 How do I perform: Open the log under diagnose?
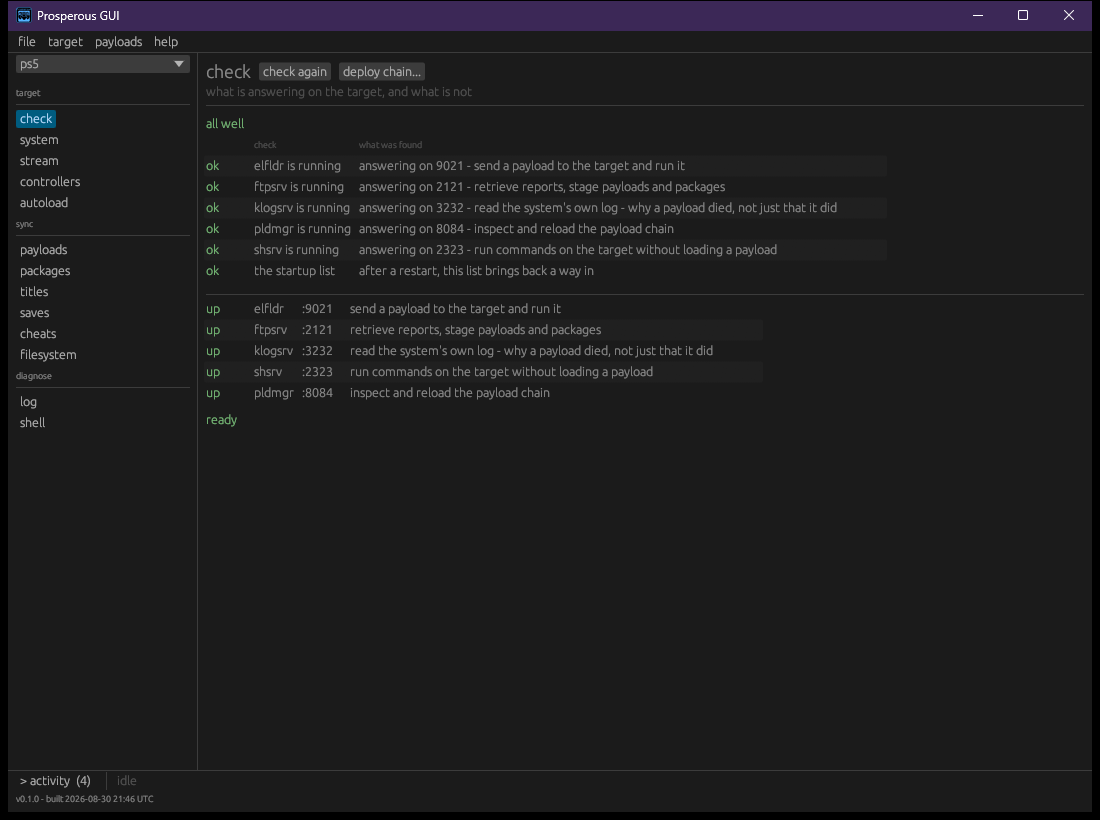pyautogui.click(x=28, y=402)
